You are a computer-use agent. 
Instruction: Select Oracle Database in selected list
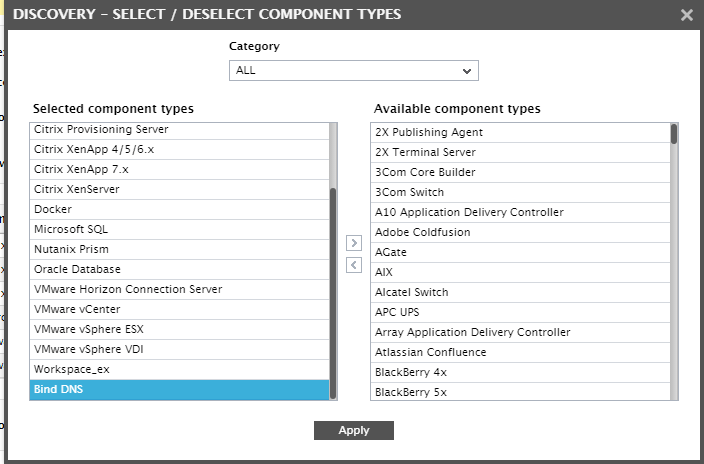pyautogui.click(x=179, y=270)
